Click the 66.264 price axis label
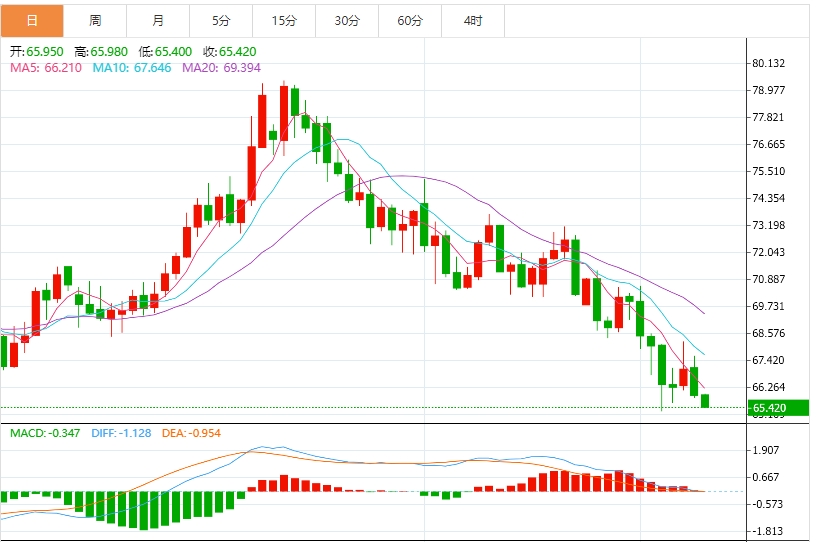 click(x=769, y=387)
